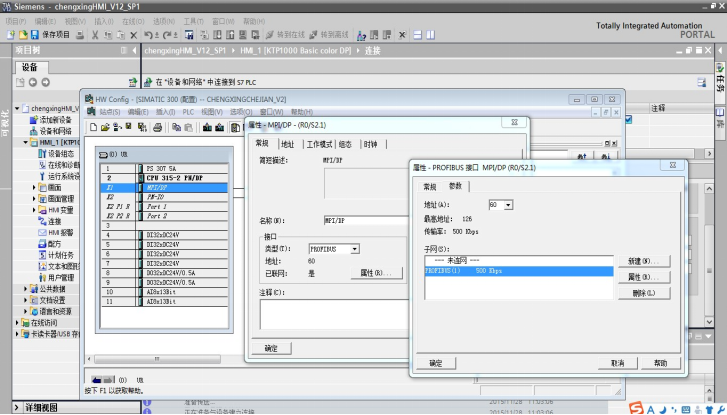This screenshot has height=415, width=727.
Task: Open the 站点 menu in HW Config
Action: (x=109, y=112)
